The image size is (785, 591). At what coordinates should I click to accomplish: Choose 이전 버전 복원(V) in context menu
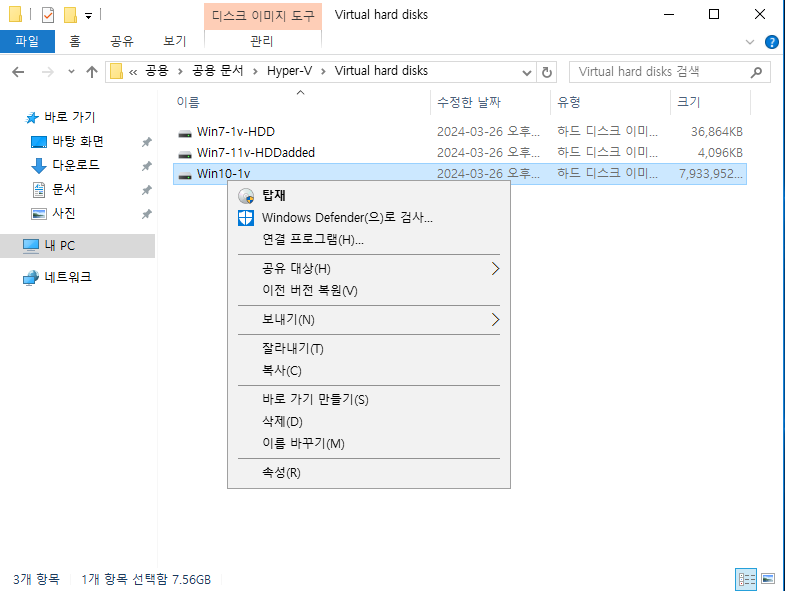coord(369,290)
